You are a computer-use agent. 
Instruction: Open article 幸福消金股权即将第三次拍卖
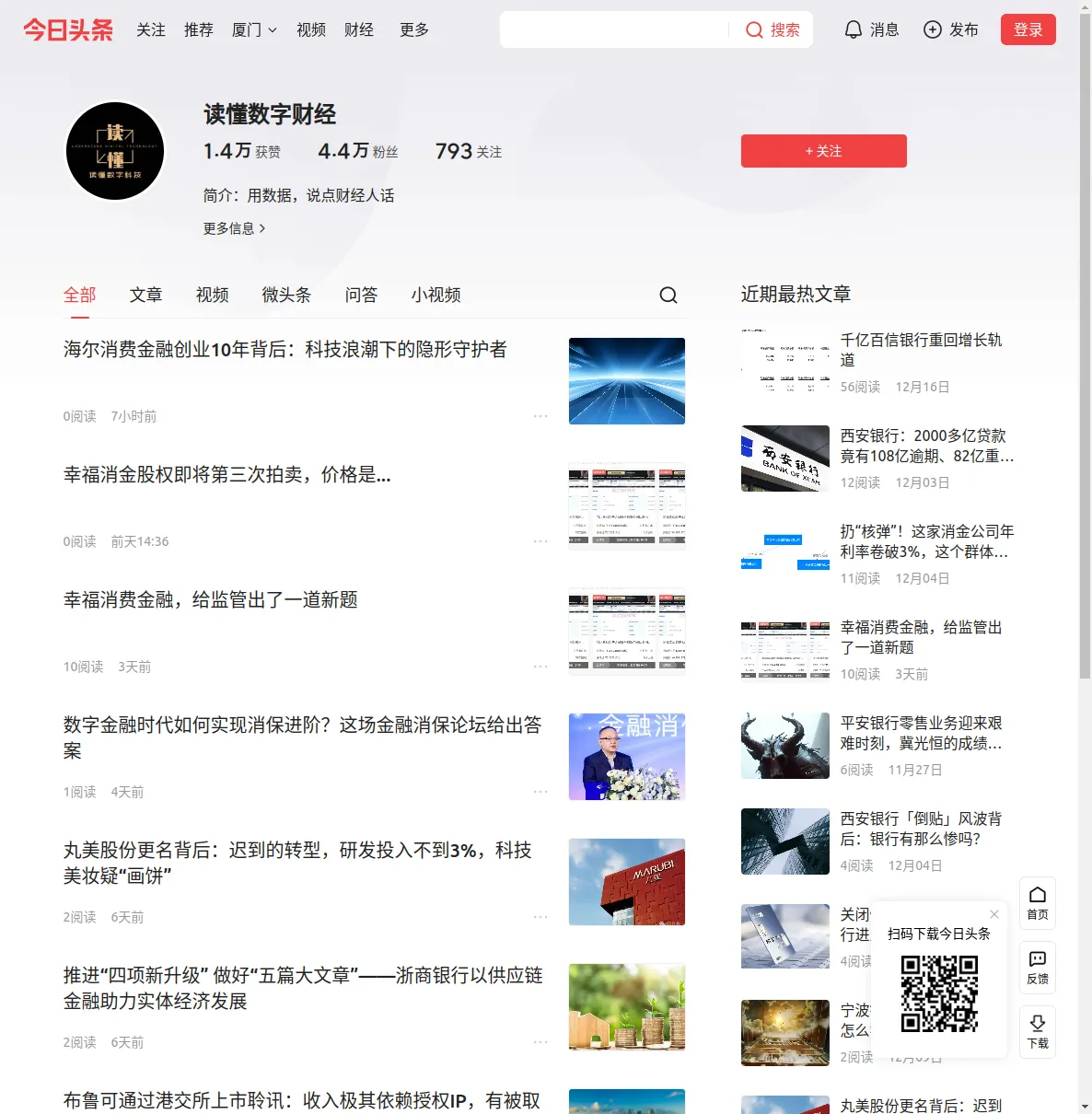(x=227, y=475)
